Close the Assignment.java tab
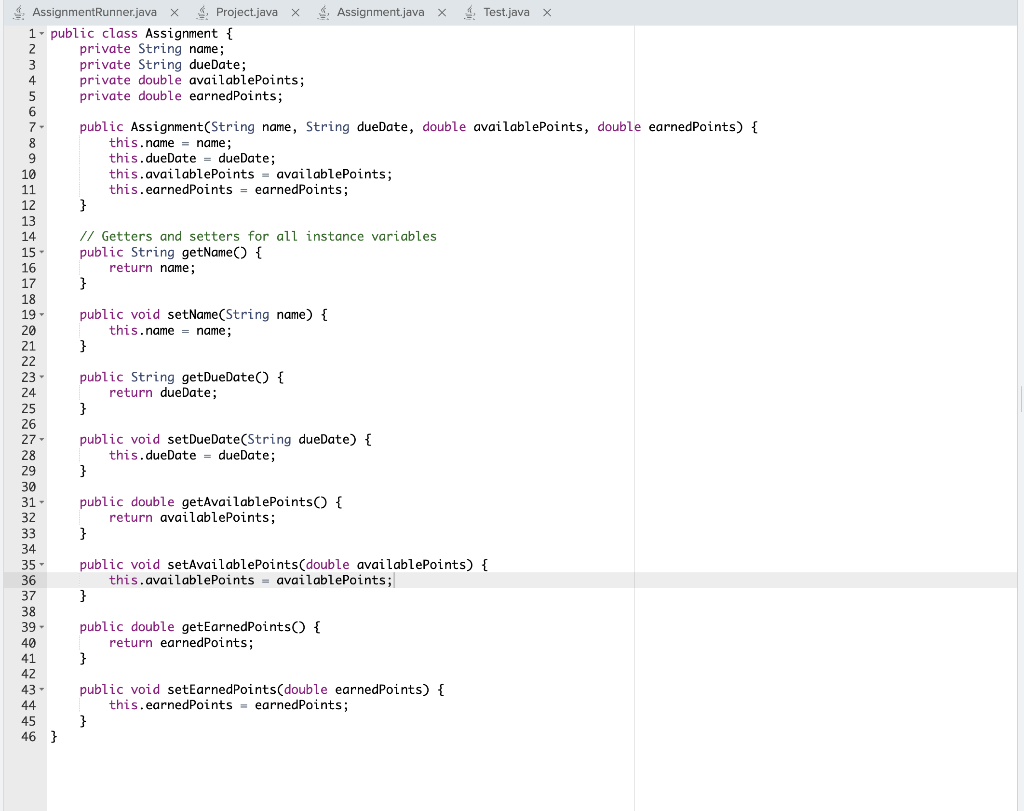This screenshot has height=811, width=1024. pyautogui.click(x=442, y=12)
